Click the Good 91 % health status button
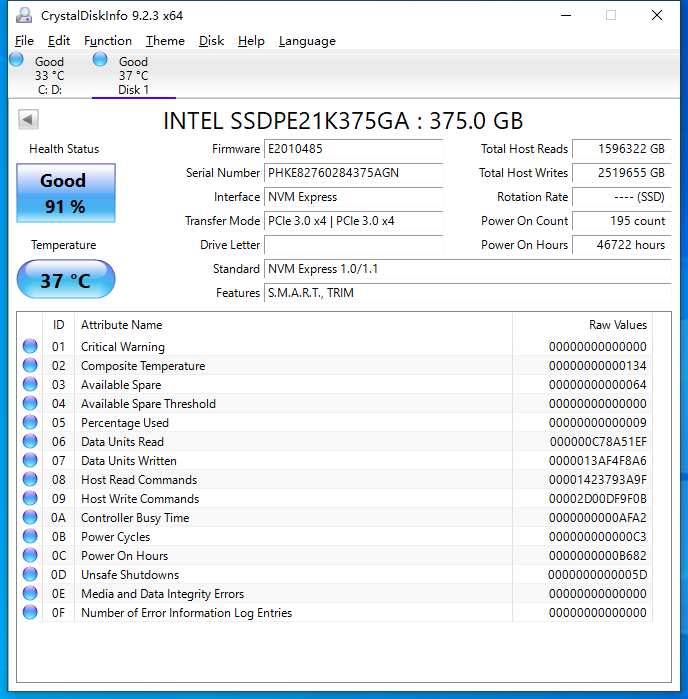The image size is (688, 699). (x=66, y=193)
